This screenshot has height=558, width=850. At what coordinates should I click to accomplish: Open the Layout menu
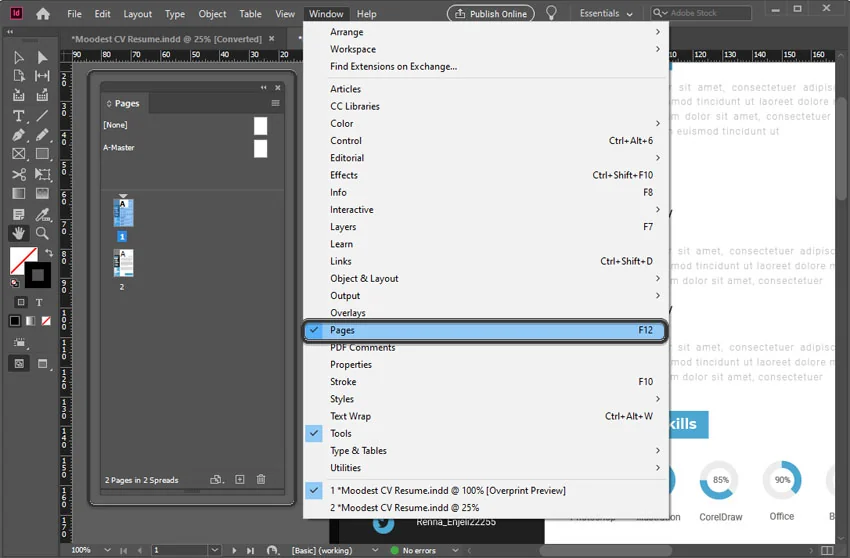137,14
